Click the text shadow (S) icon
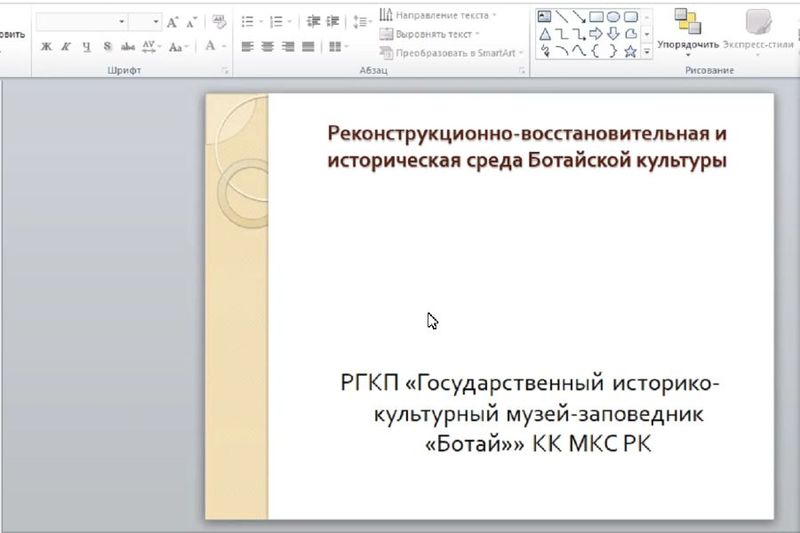The image size is (800, 533). (107, 47)
